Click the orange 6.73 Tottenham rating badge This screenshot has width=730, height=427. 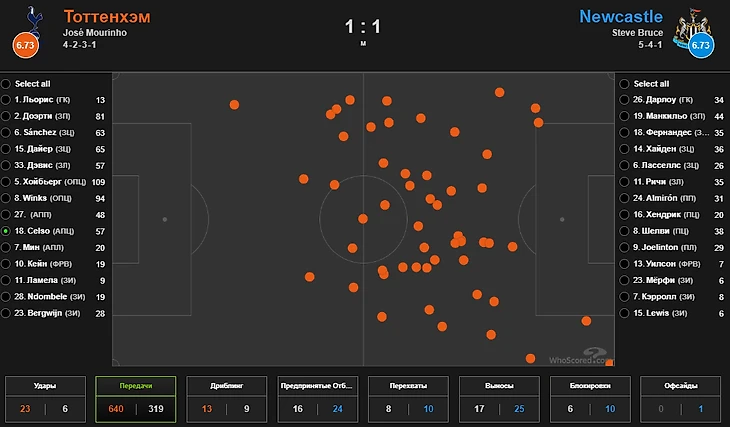pos(25,45)
